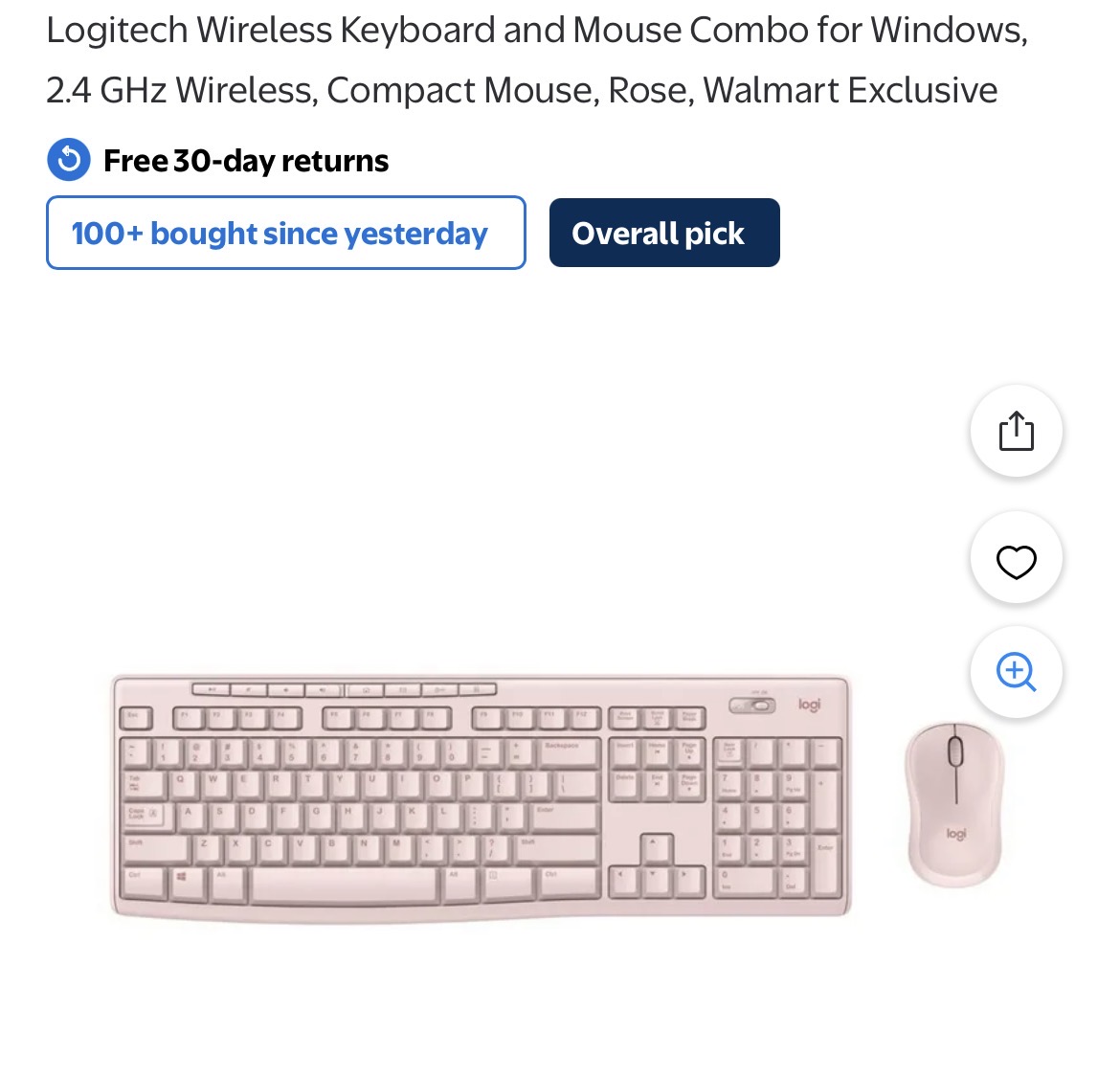Click the Backspace key in keyboard image
The width and height of the screenshot is (1120, 1076).
click(x=570, y=753)
